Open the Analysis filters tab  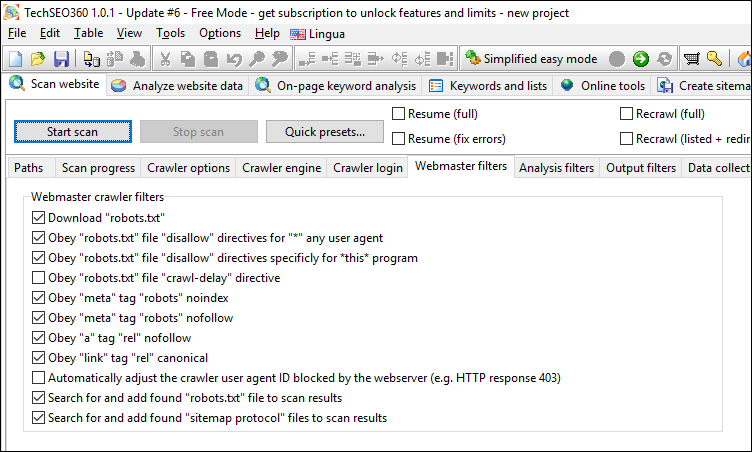pyautogui.click(x=556, y=168)
